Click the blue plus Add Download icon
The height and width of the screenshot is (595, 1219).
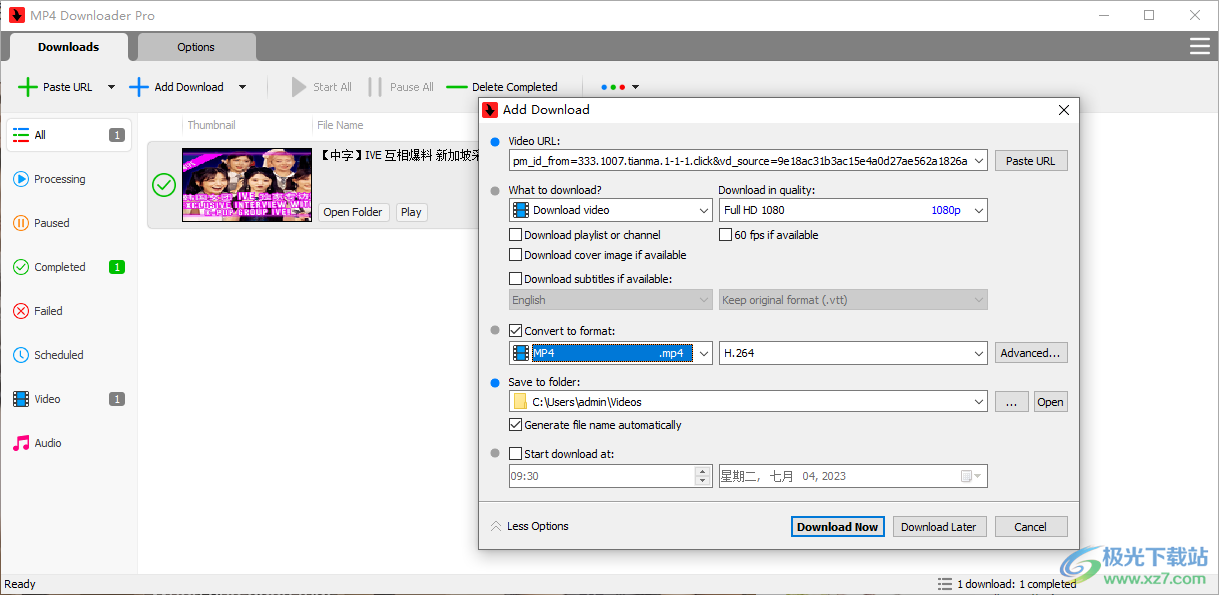pyautogui.click(x=139, y=87)
